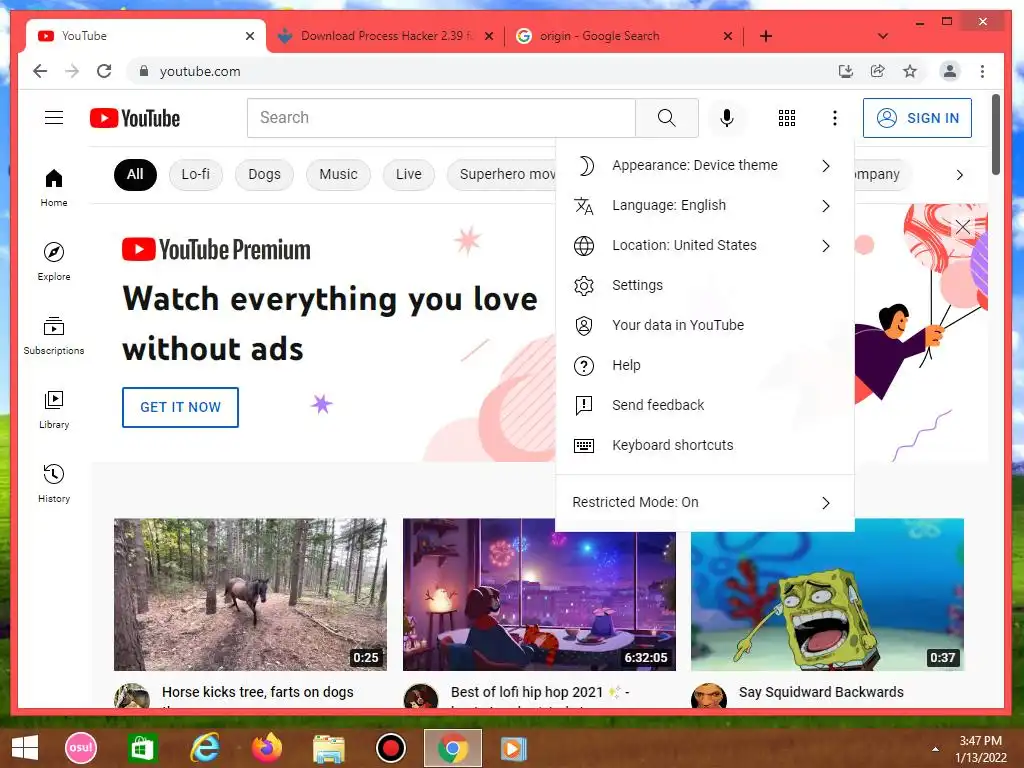Open Horse kicks tree video title
Image resolution: width=1024 pixels, height=768 pixels.
click(257, 692)
